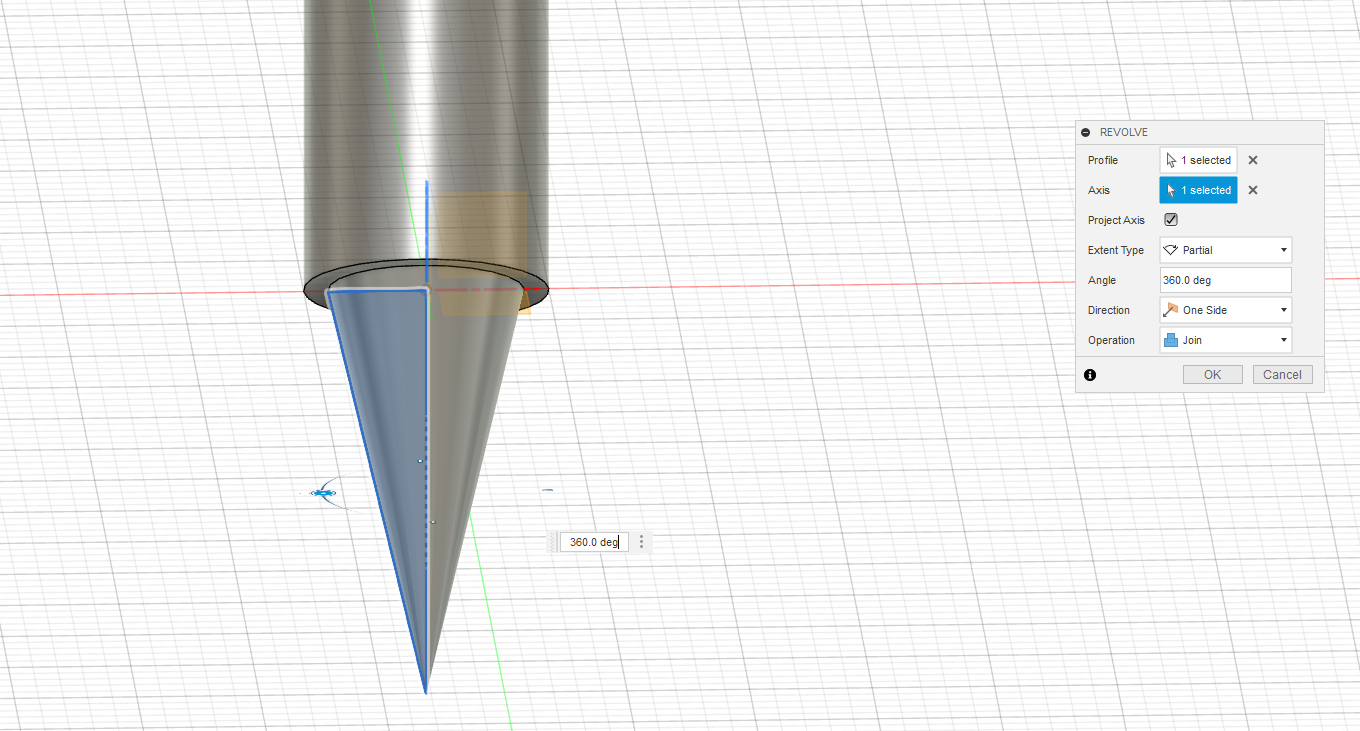The width and height of the screenshot is (1360, 731).
Task: Click the 'Profile' label text
Action: (x=1103, y=160)
